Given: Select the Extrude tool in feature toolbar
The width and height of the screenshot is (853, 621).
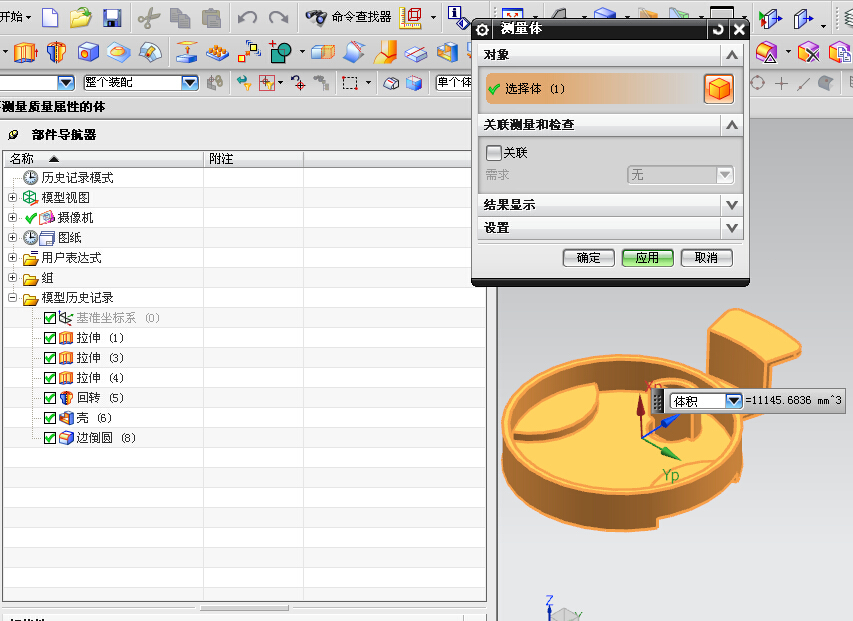Looking at the screenshot, I should tap(25, 52).
